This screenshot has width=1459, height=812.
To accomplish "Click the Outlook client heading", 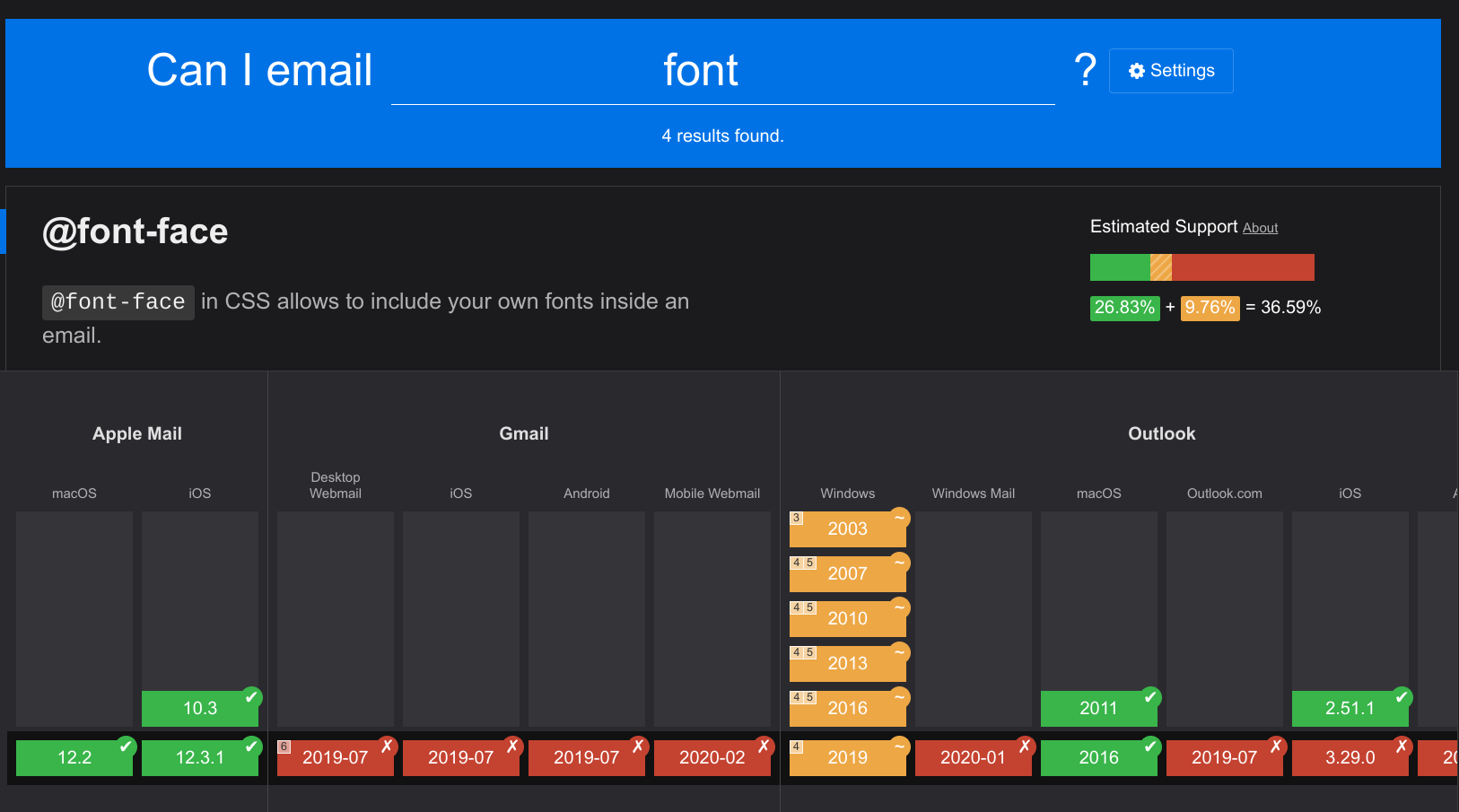I will click(x=1162, y=434).
